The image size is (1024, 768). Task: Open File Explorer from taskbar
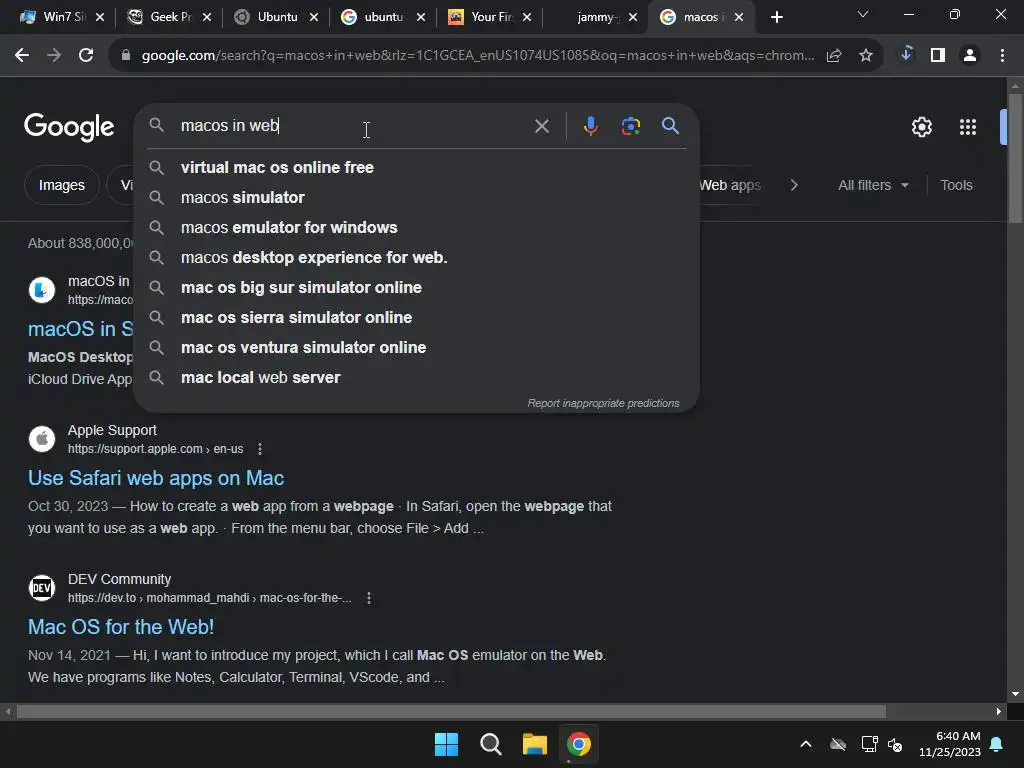[534, 744]
